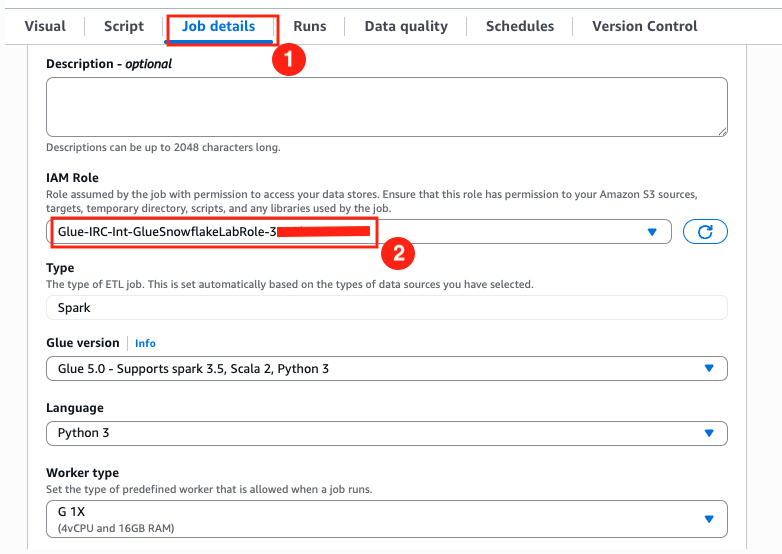
Task: Switch to the Script tab
Action: pyautogui.click(x=124, y=26)
